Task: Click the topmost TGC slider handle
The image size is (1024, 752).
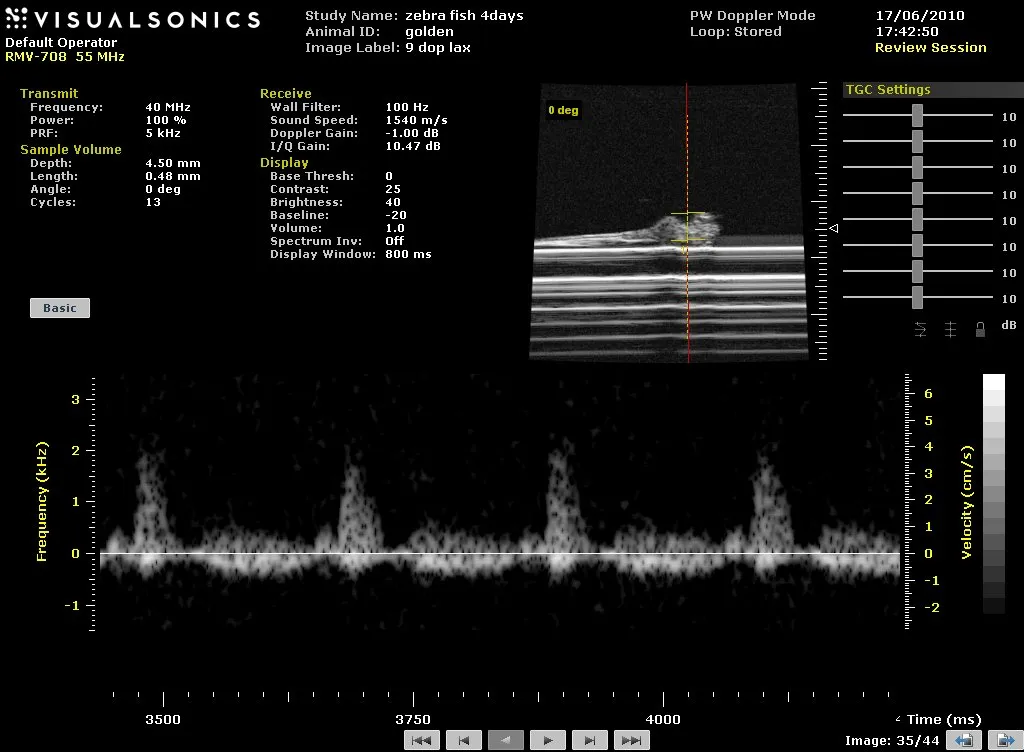Action: pyautogui.click(x=917, y=116)
